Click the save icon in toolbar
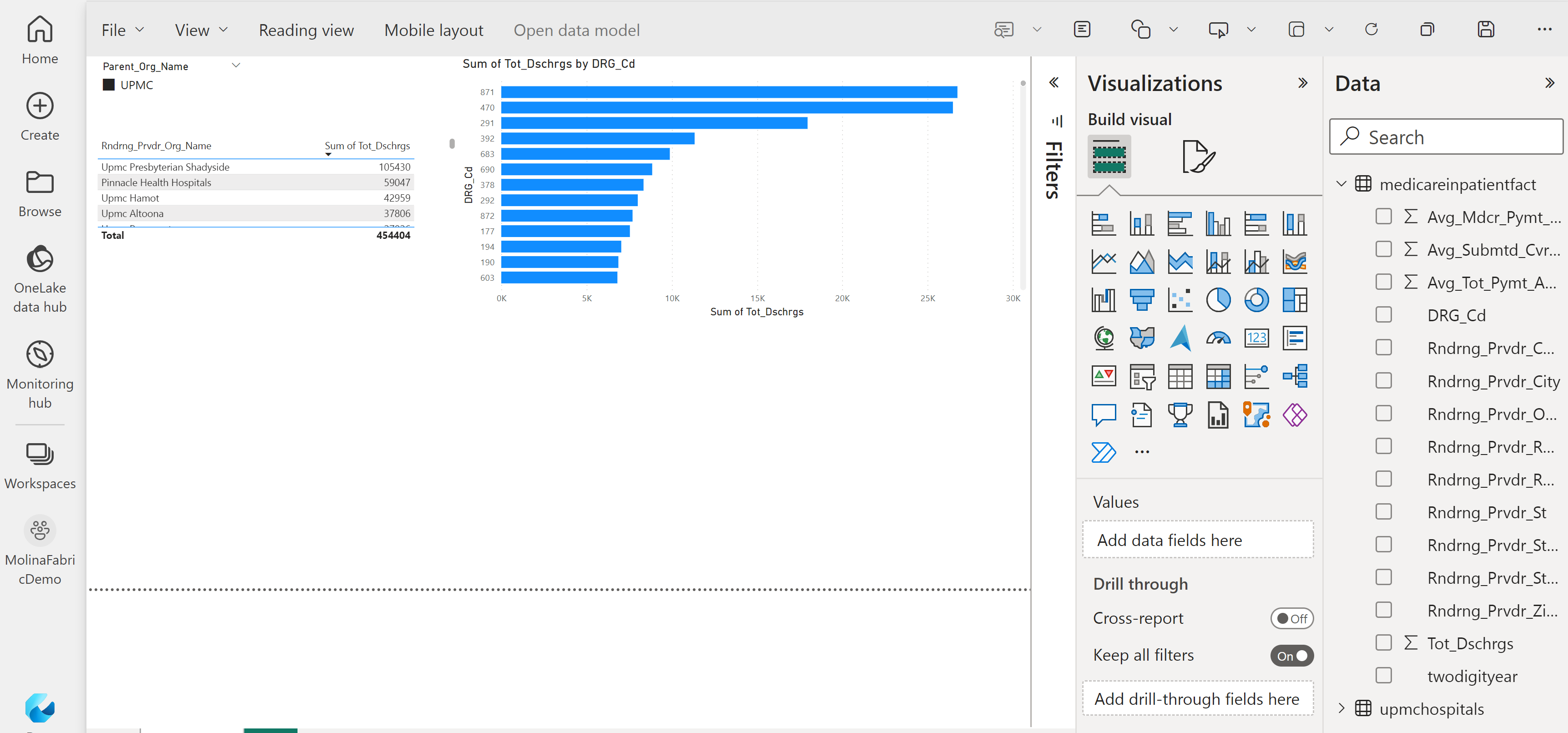This screenshot has height=733, width=1568. 1486,30
